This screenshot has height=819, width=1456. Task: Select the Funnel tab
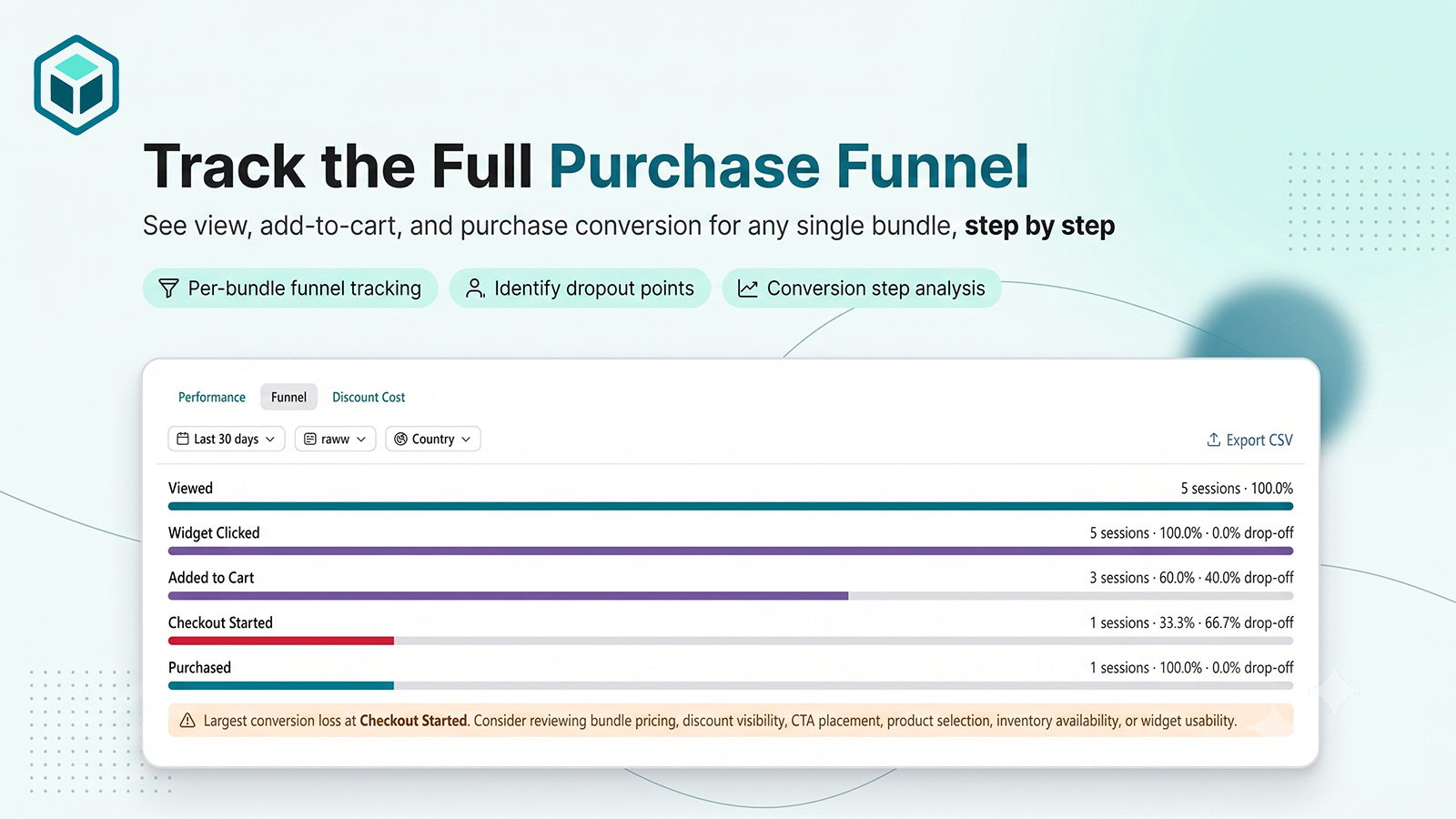288,397
